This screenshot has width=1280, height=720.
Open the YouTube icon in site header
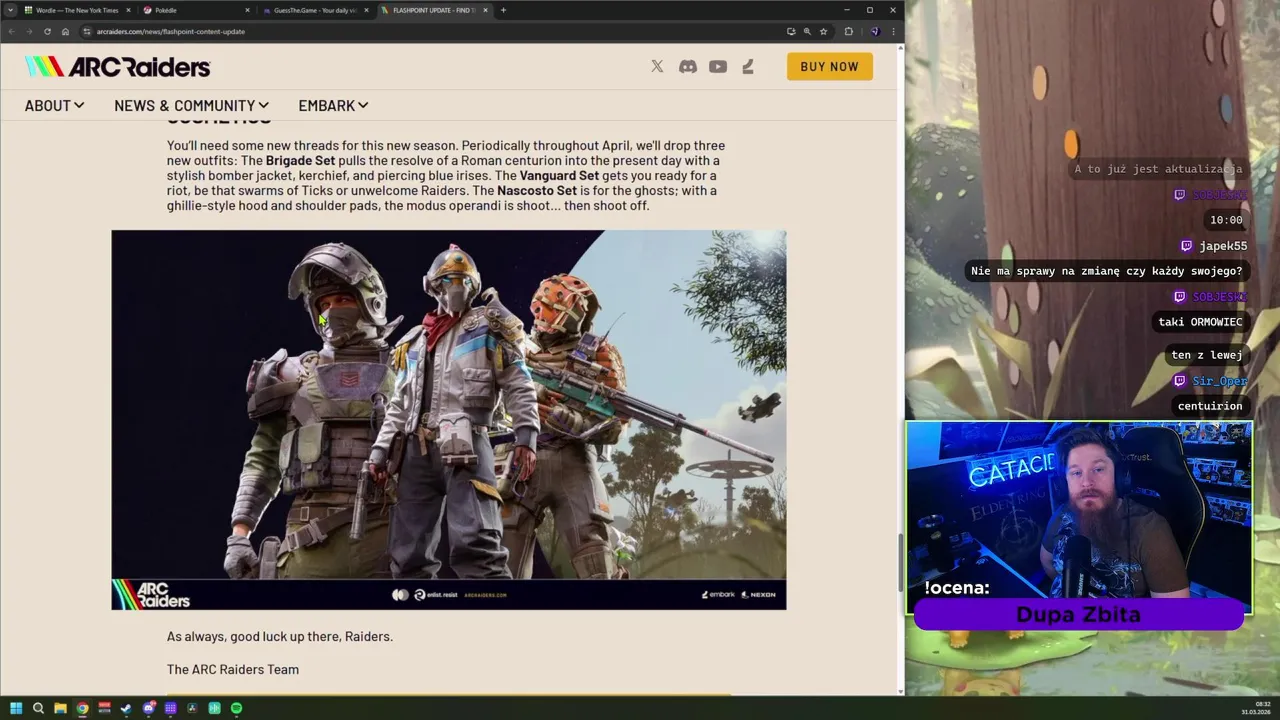[718, 67]
